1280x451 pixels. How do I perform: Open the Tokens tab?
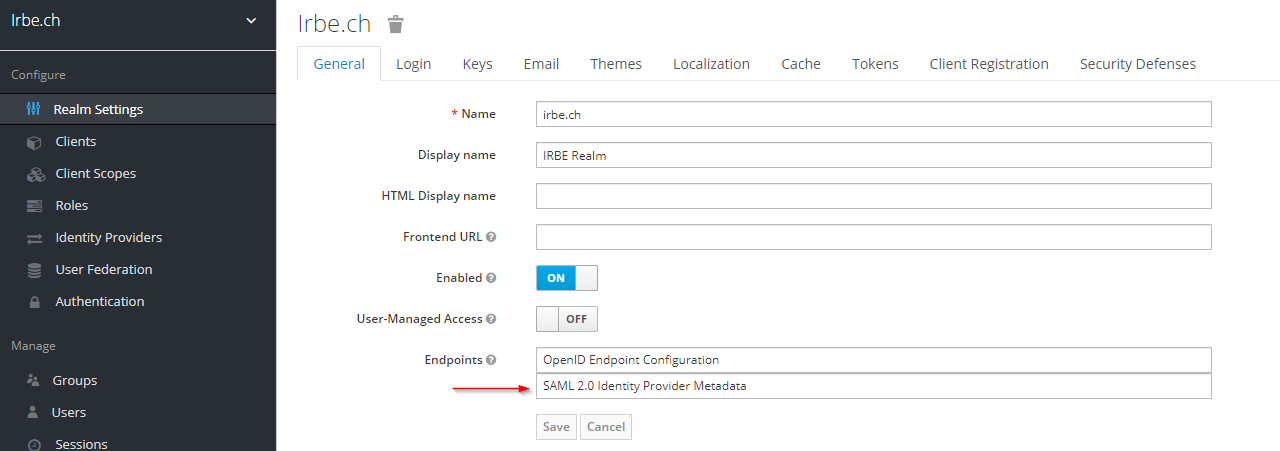[875, 64]
